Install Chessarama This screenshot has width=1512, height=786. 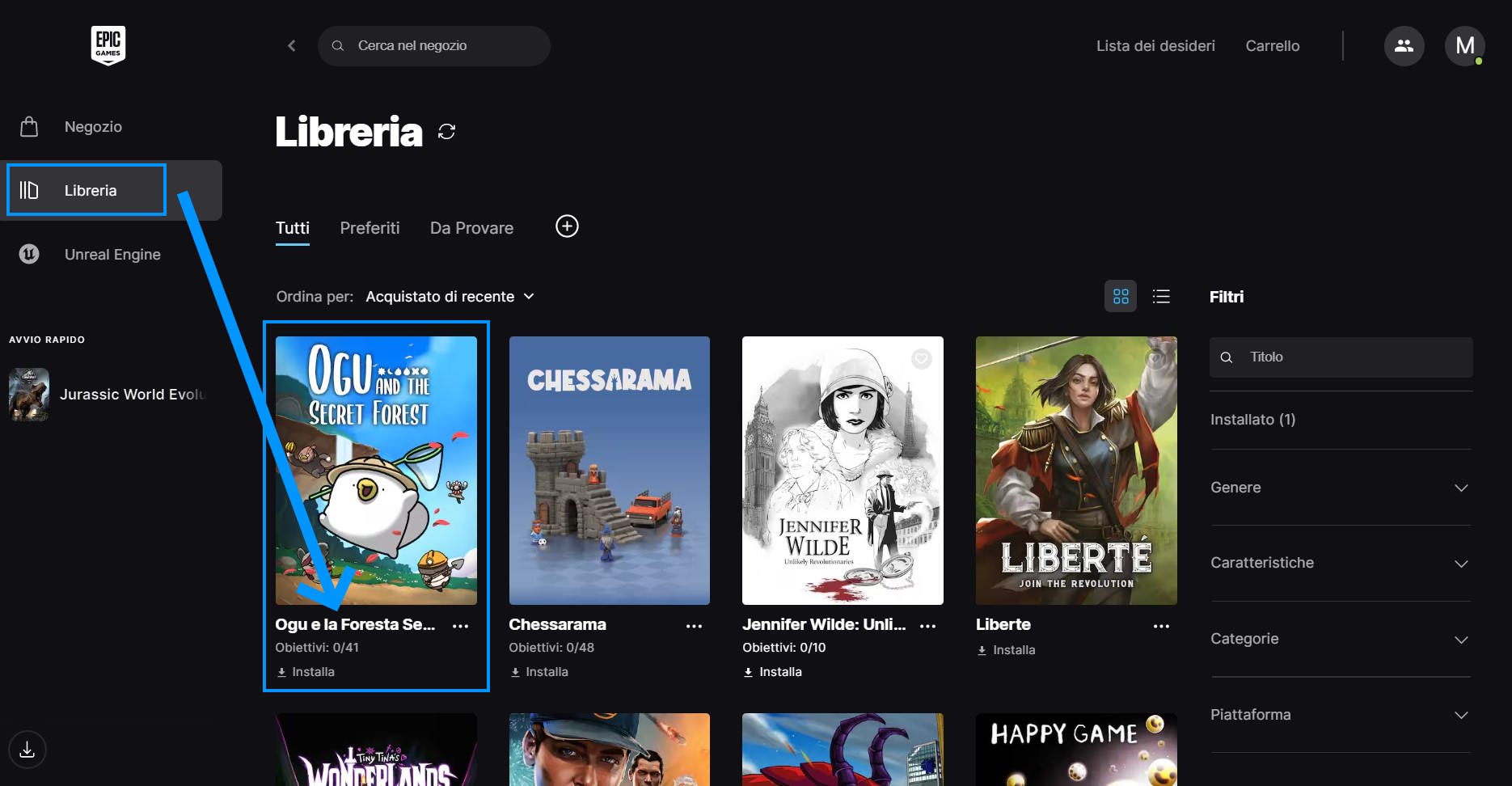pos(539,672)
